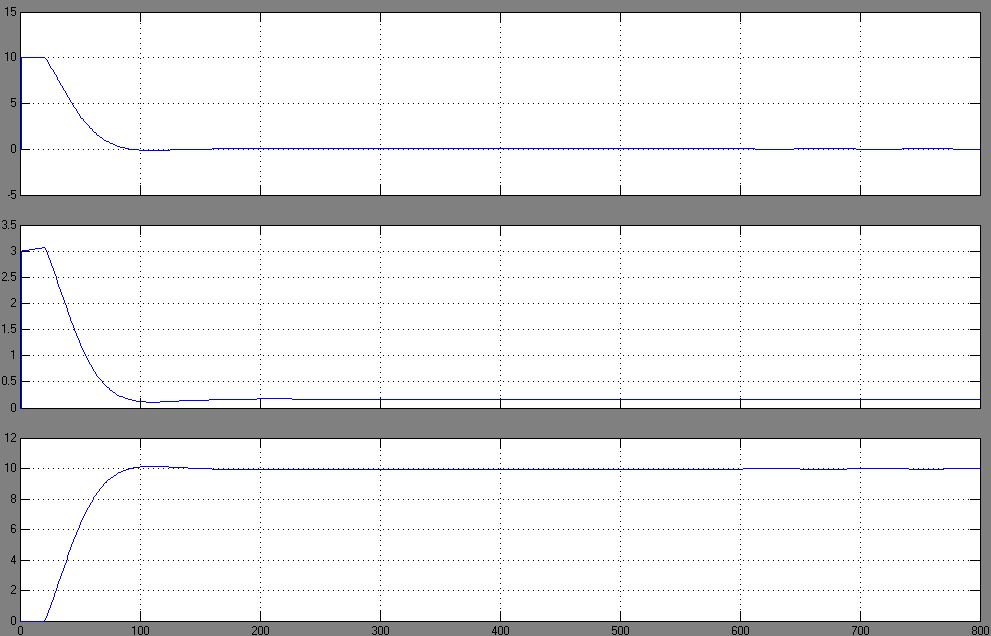The height and width of the screenshot is (636, 991).
Task: Click the "8" y-axis label of the bottom plot
Action: pos(13,499)
